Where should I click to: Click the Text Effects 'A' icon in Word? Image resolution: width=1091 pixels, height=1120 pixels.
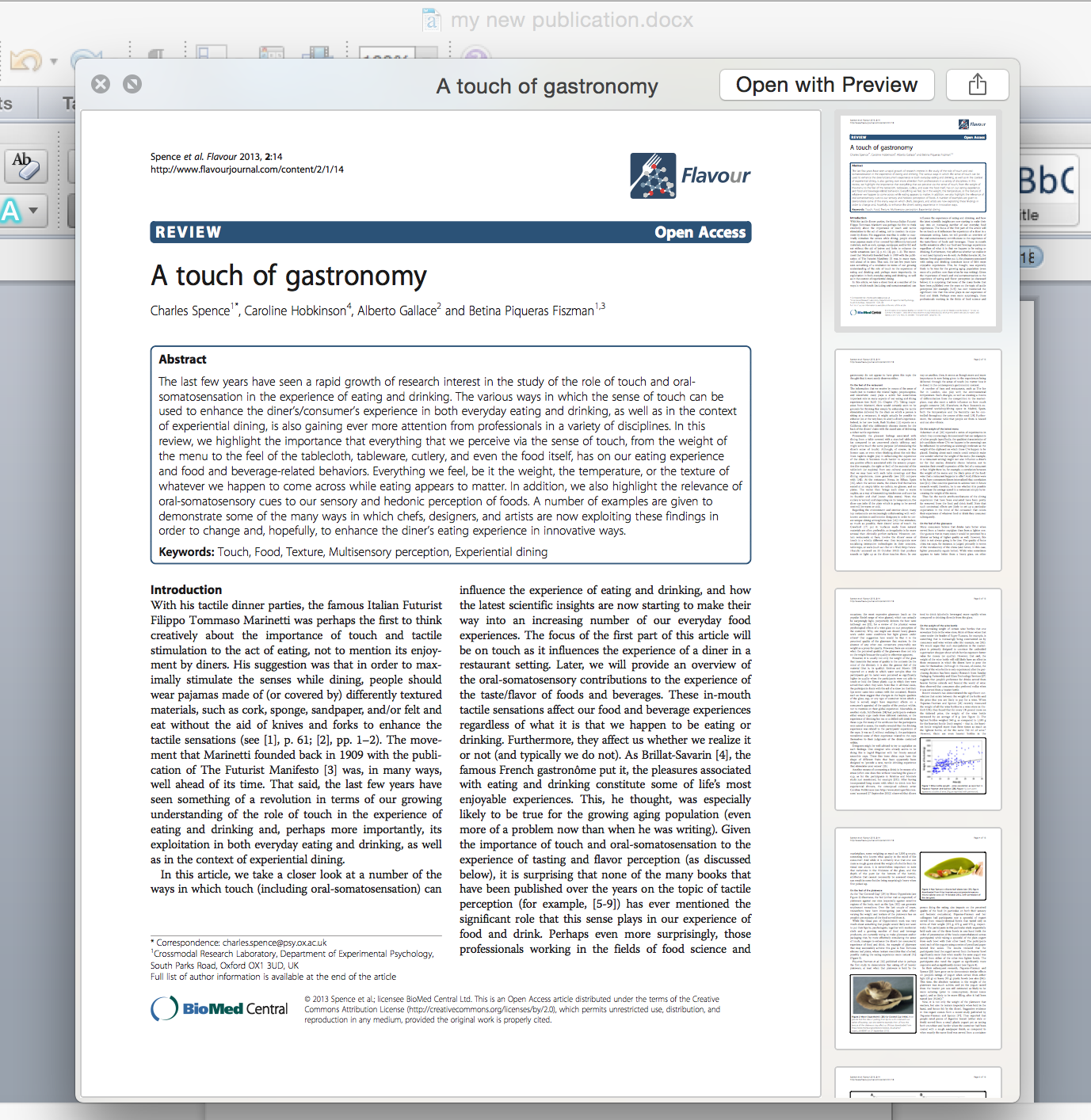(x=10, y=211)
